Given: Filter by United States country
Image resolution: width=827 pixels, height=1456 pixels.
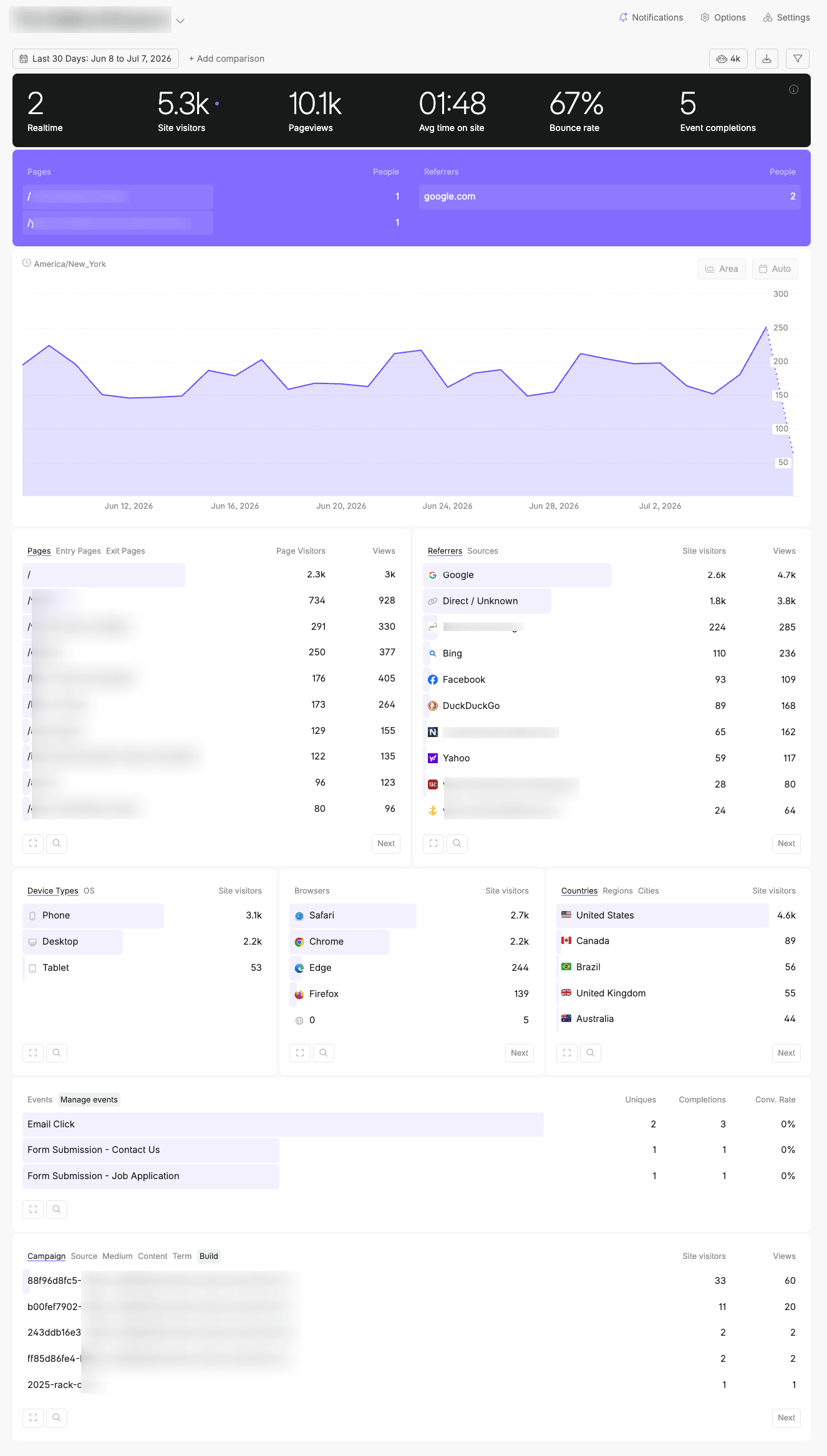Looking at the screenshot, I should pos(679,915).
